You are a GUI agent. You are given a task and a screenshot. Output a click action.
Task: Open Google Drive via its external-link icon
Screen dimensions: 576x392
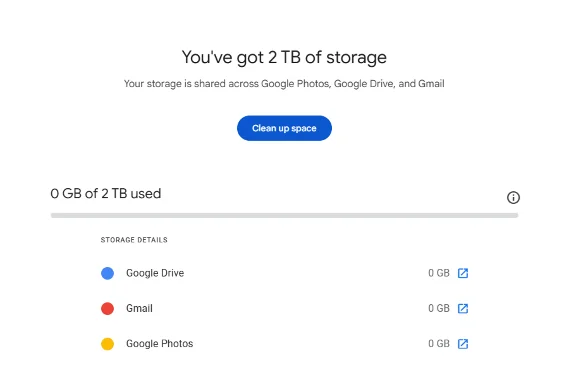coord(463,273)
